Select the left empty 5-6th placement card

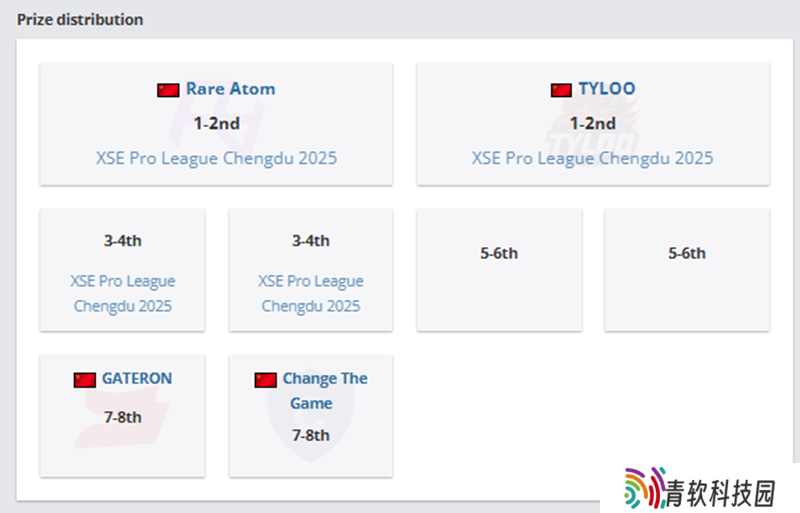click(x=499, y=270)
